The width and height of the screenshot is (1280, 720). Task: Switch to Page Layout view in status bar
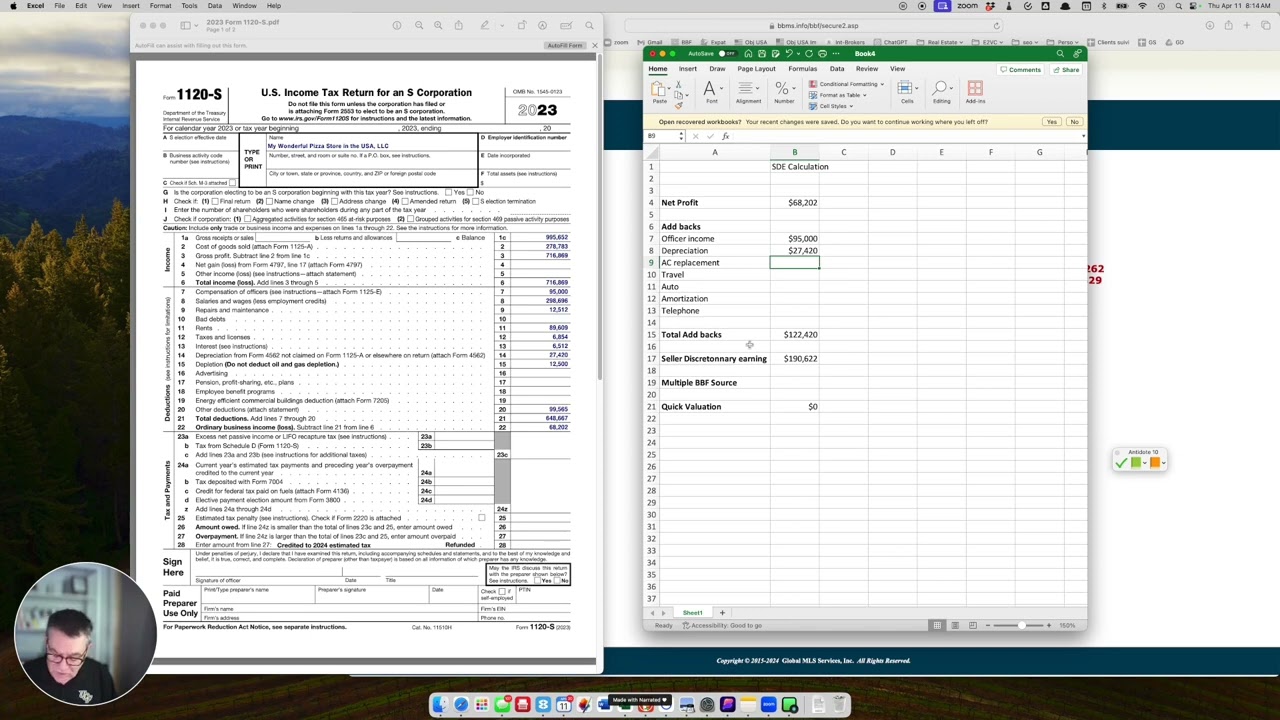point(955,625)
